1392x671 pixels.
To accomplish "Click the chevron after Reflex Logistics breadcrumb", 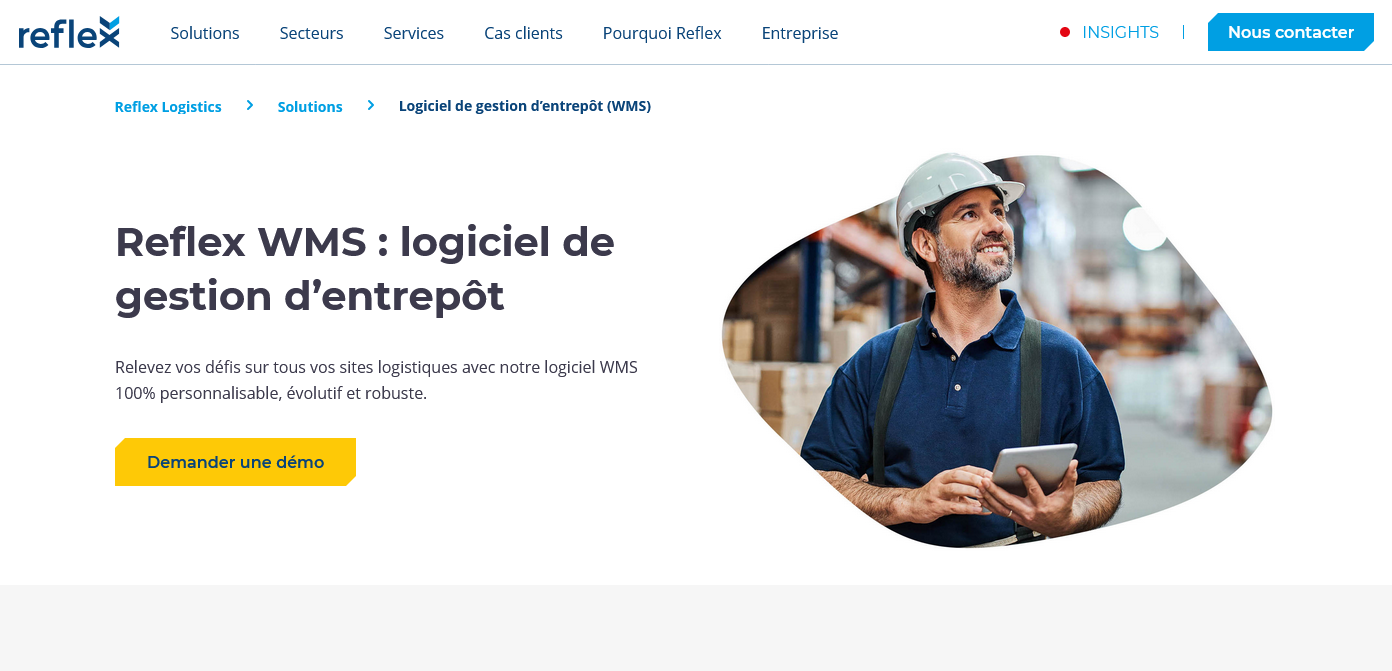I will 250,105.
